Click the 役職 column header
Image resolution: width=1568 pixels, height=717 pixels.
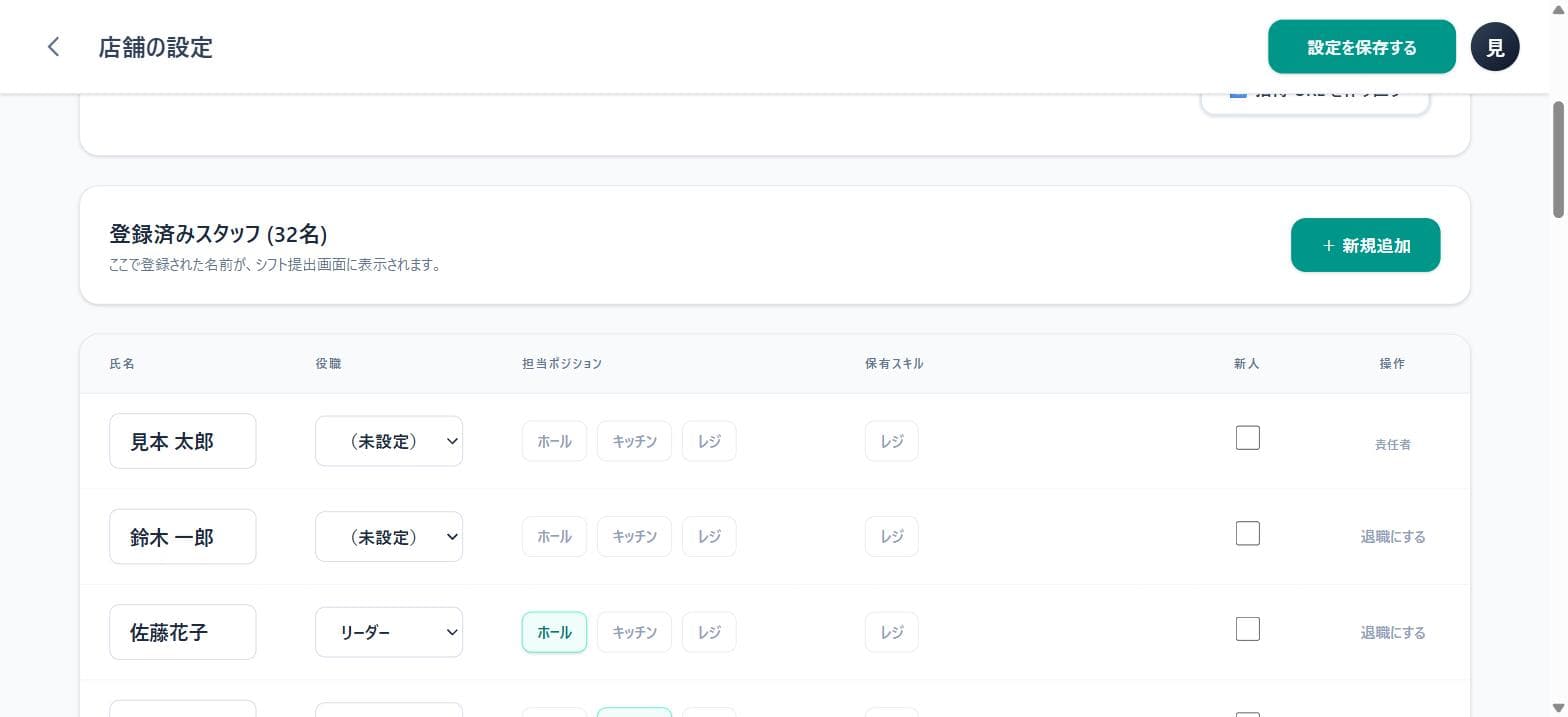point(328,364)
